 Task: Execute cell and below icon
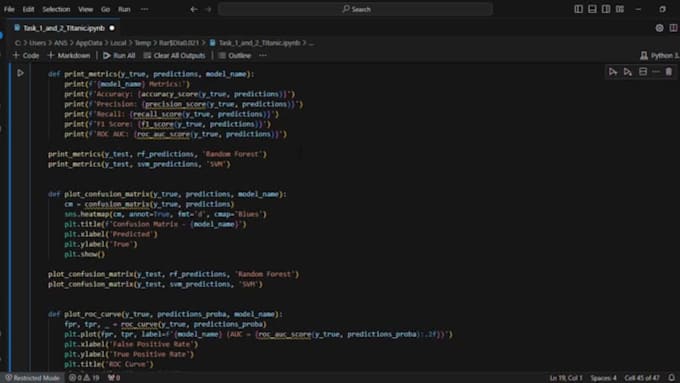point(628,72)
